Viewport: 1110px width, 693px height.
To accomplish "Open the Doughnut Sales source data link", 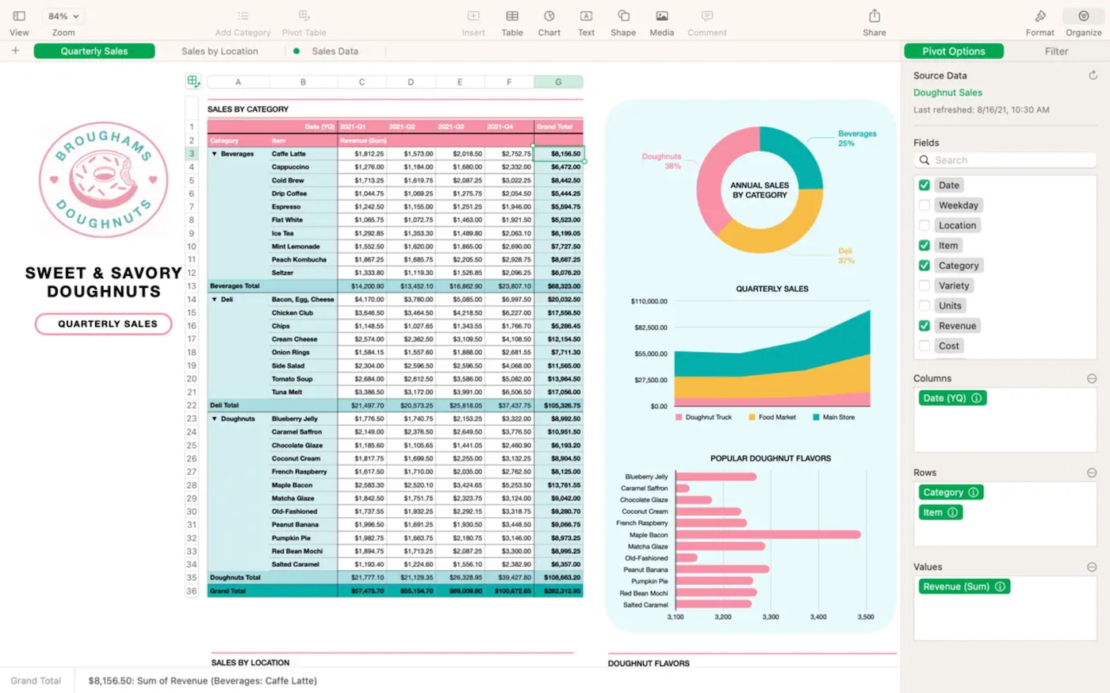I will [945, 92].
